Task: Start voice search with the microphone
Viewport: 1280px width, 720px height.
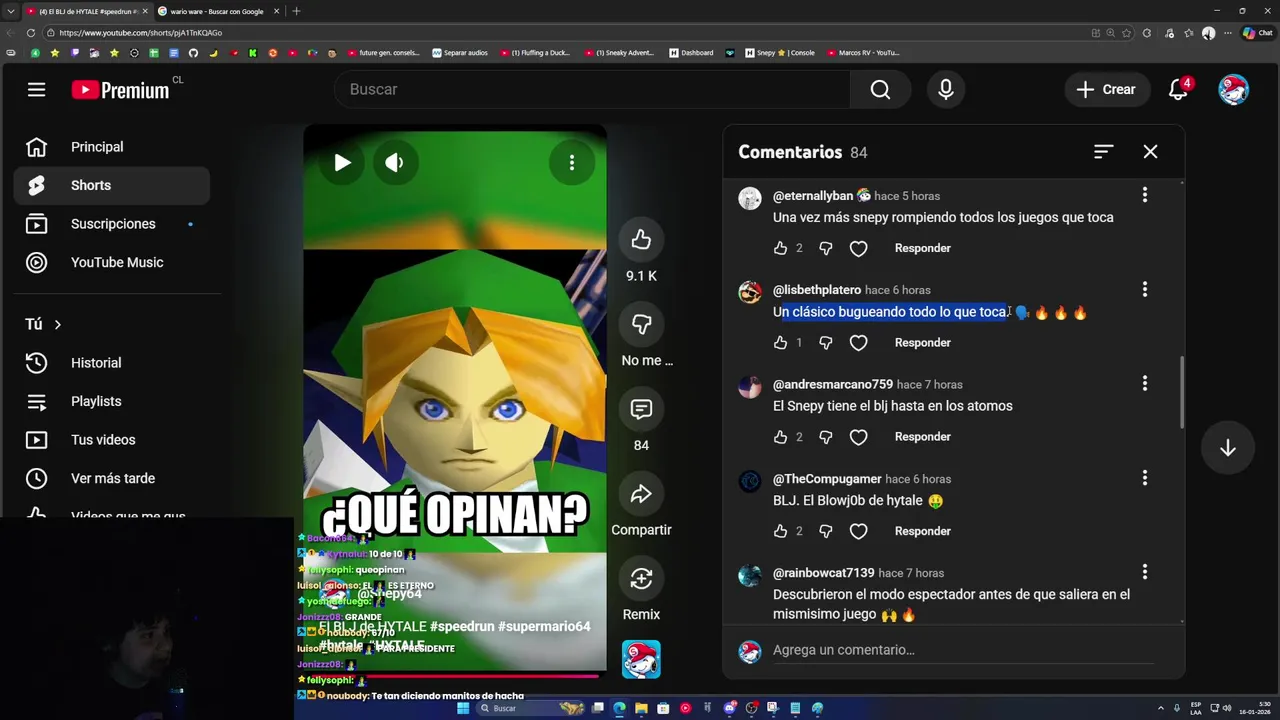Action: coord(946,90)
